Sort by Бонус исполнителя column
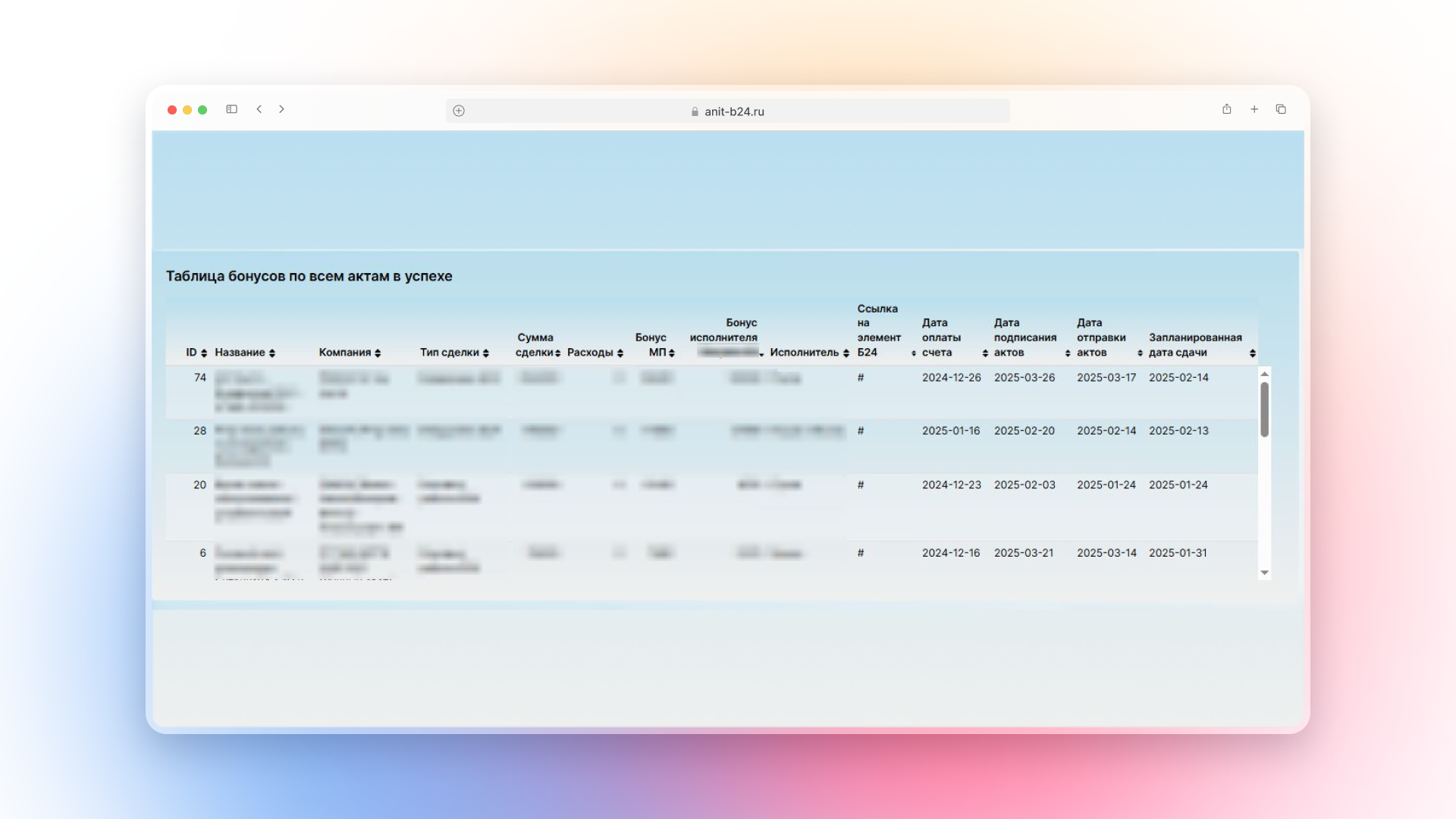Screen dimensions: 1456x819 click(x=761, y=354)
